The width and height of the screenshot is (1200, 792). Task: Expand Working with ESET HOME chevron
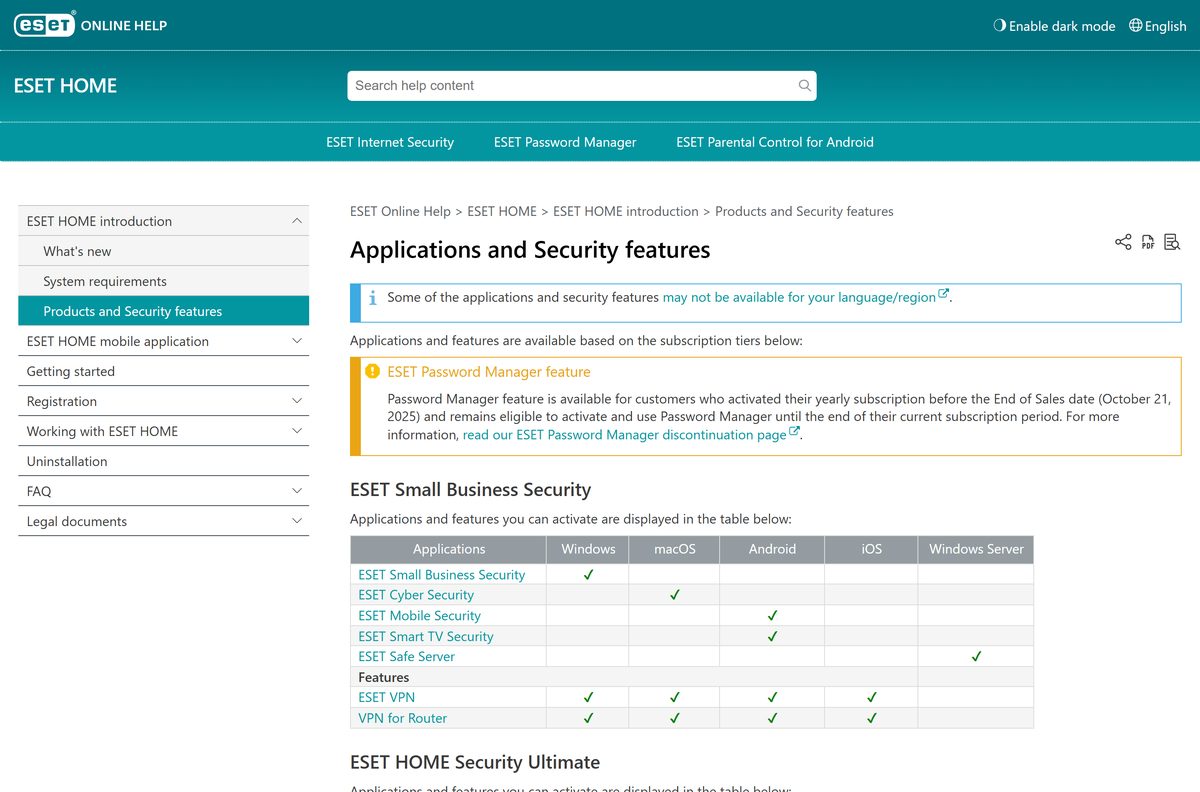[297, 431]
